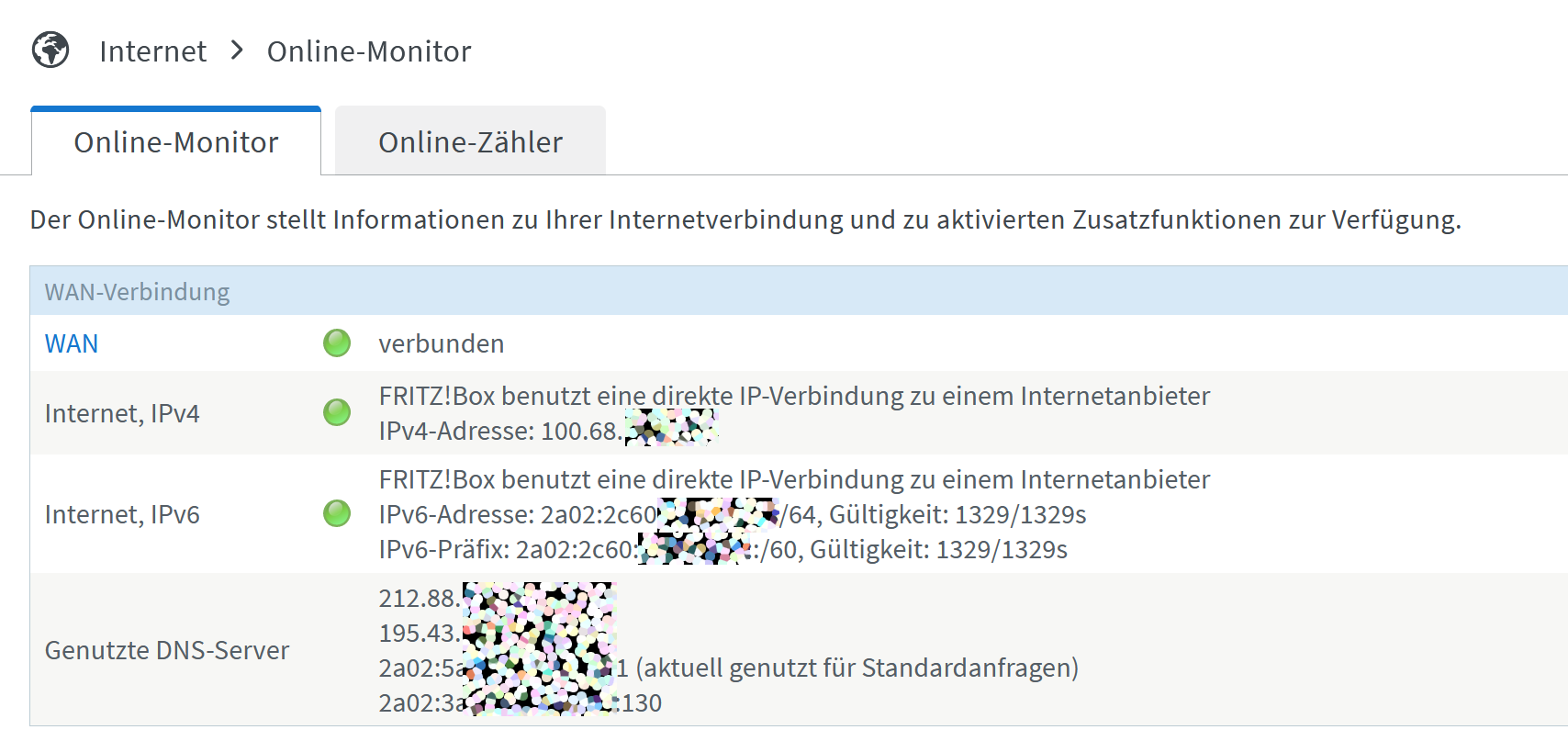Click Internet in the breadcrumb

(x=152, y=51)
